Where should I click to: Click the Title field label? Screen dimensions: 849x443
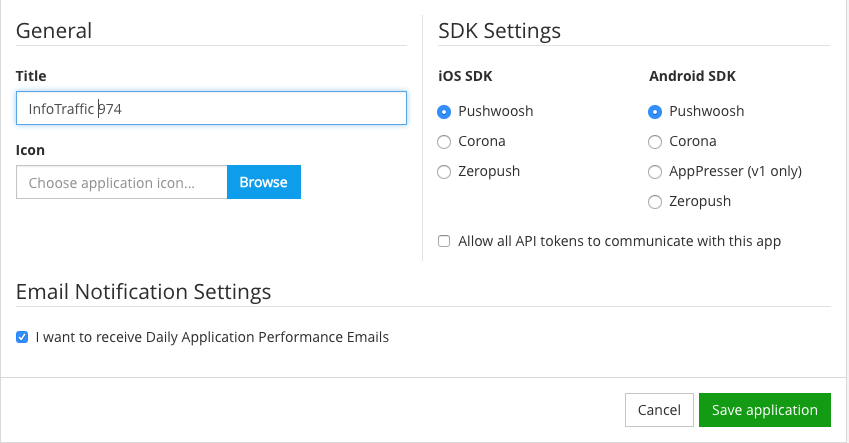coord(31,76)
